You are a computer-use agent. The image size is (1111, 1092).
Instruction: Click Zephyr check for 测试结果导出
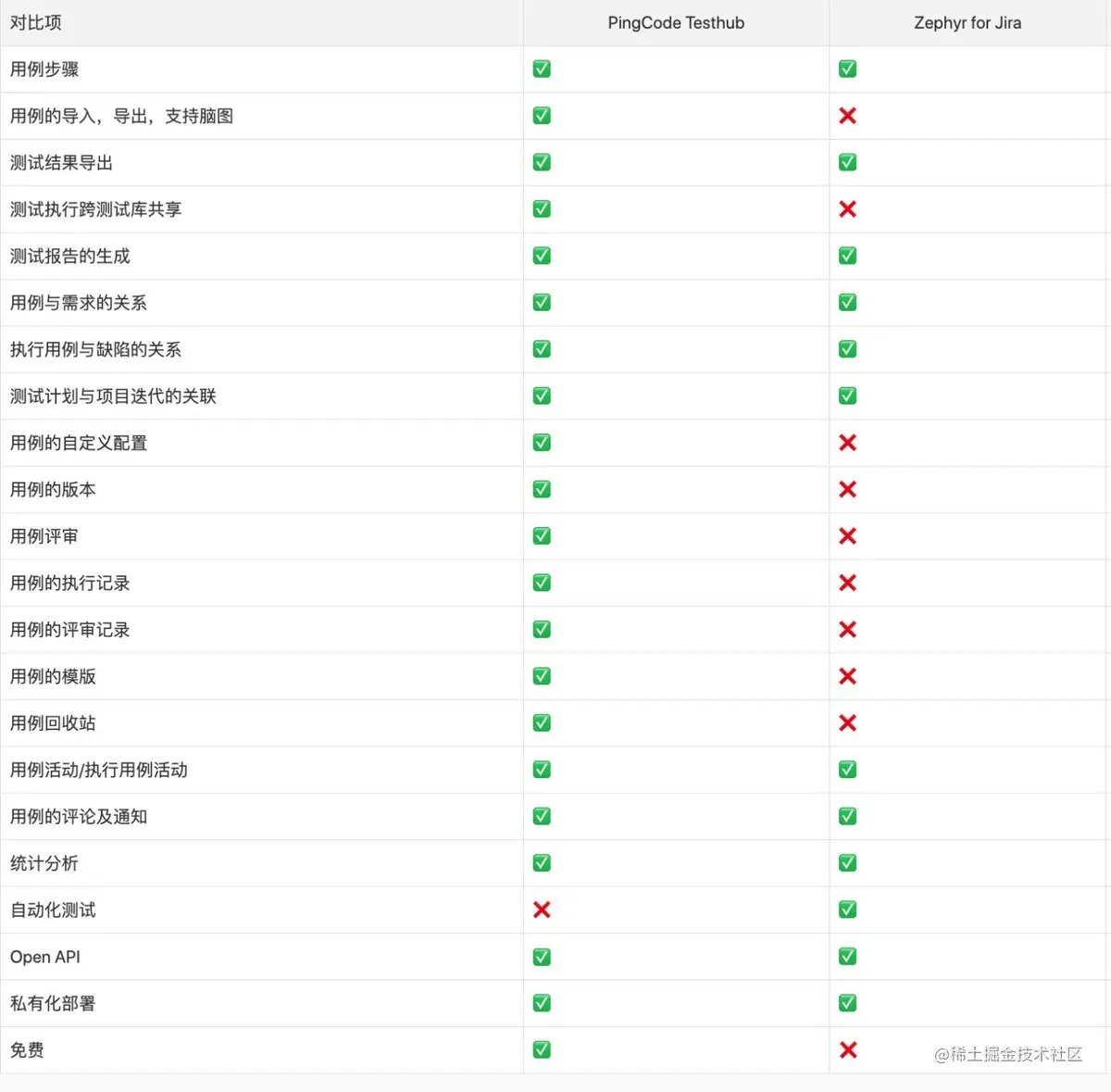(x=847, y=162)
